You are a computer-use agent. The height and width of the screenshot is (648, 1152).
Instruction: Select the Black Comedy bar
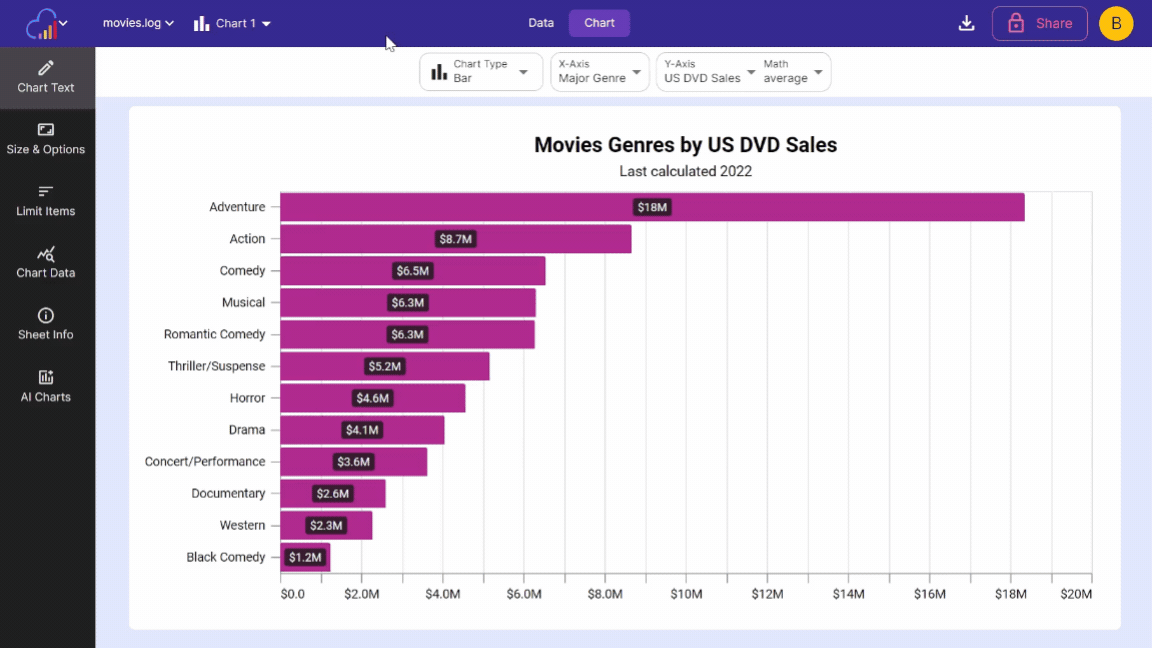pyautogui.click(x=305, y=557)
